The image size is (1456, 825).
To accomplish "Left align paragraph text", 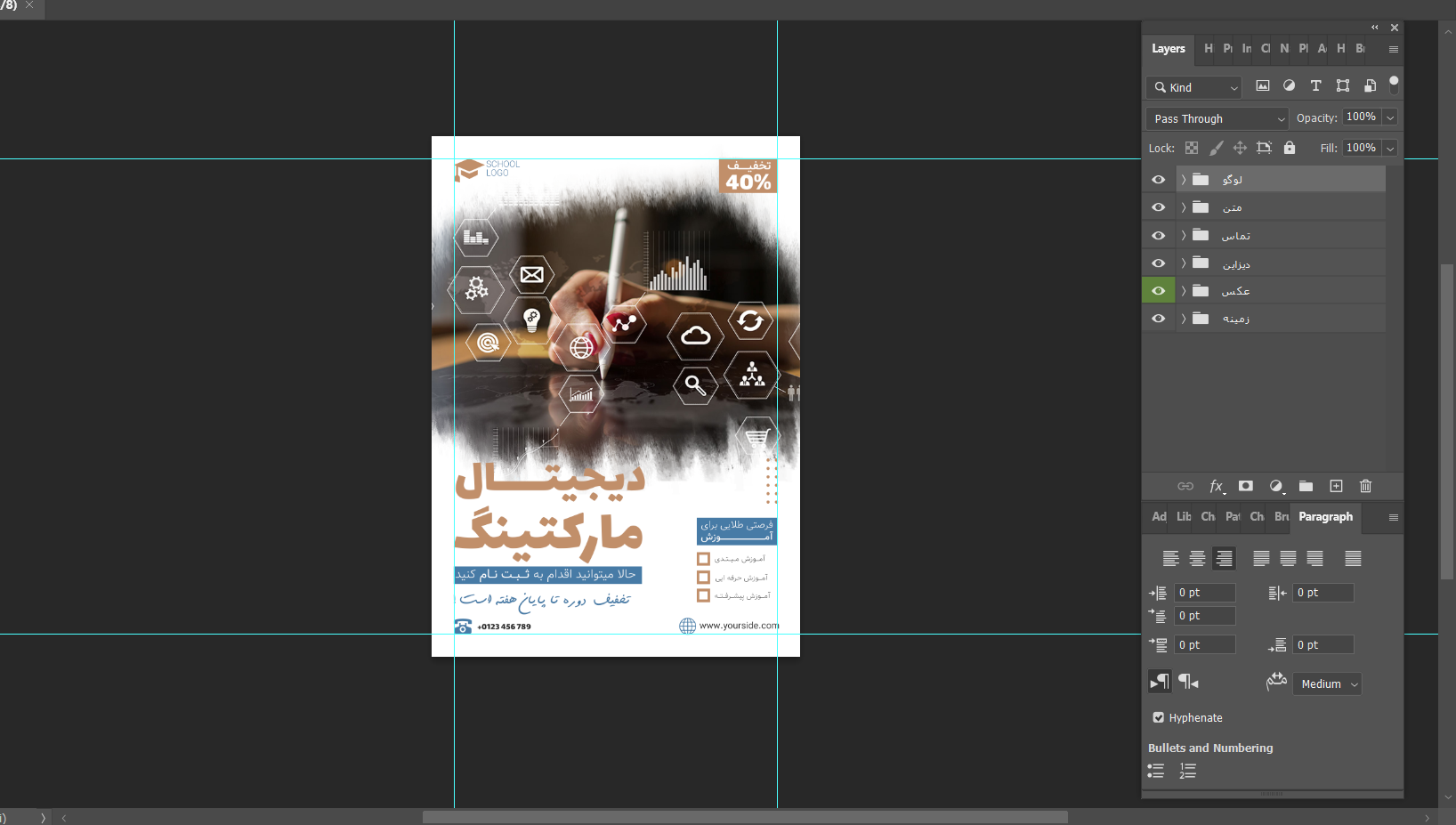I will (x=1171, y=558).
